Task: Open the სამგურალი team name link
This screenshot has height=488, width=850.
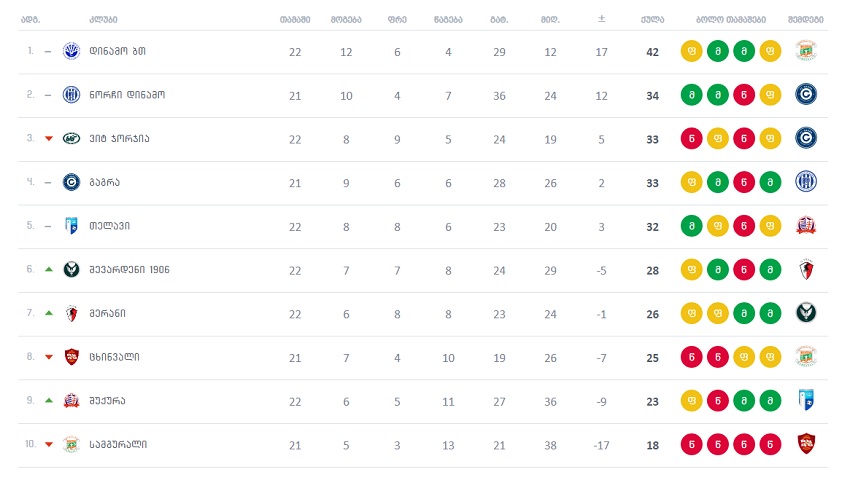Action: 118,445
